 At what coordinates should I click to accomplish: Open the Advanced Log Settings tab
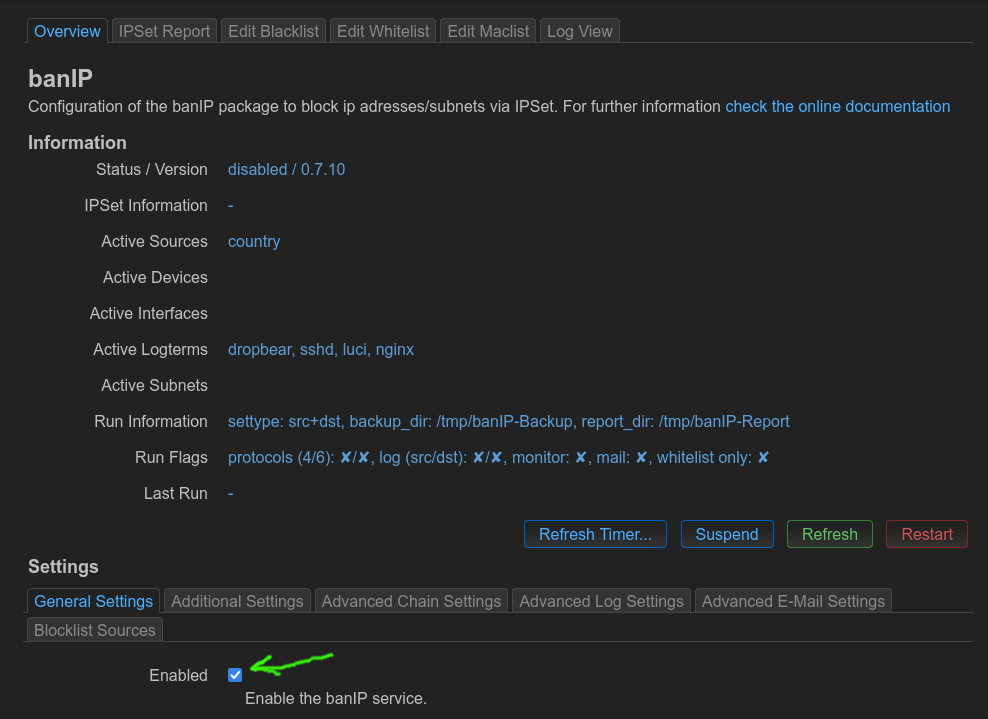(601, 600)
